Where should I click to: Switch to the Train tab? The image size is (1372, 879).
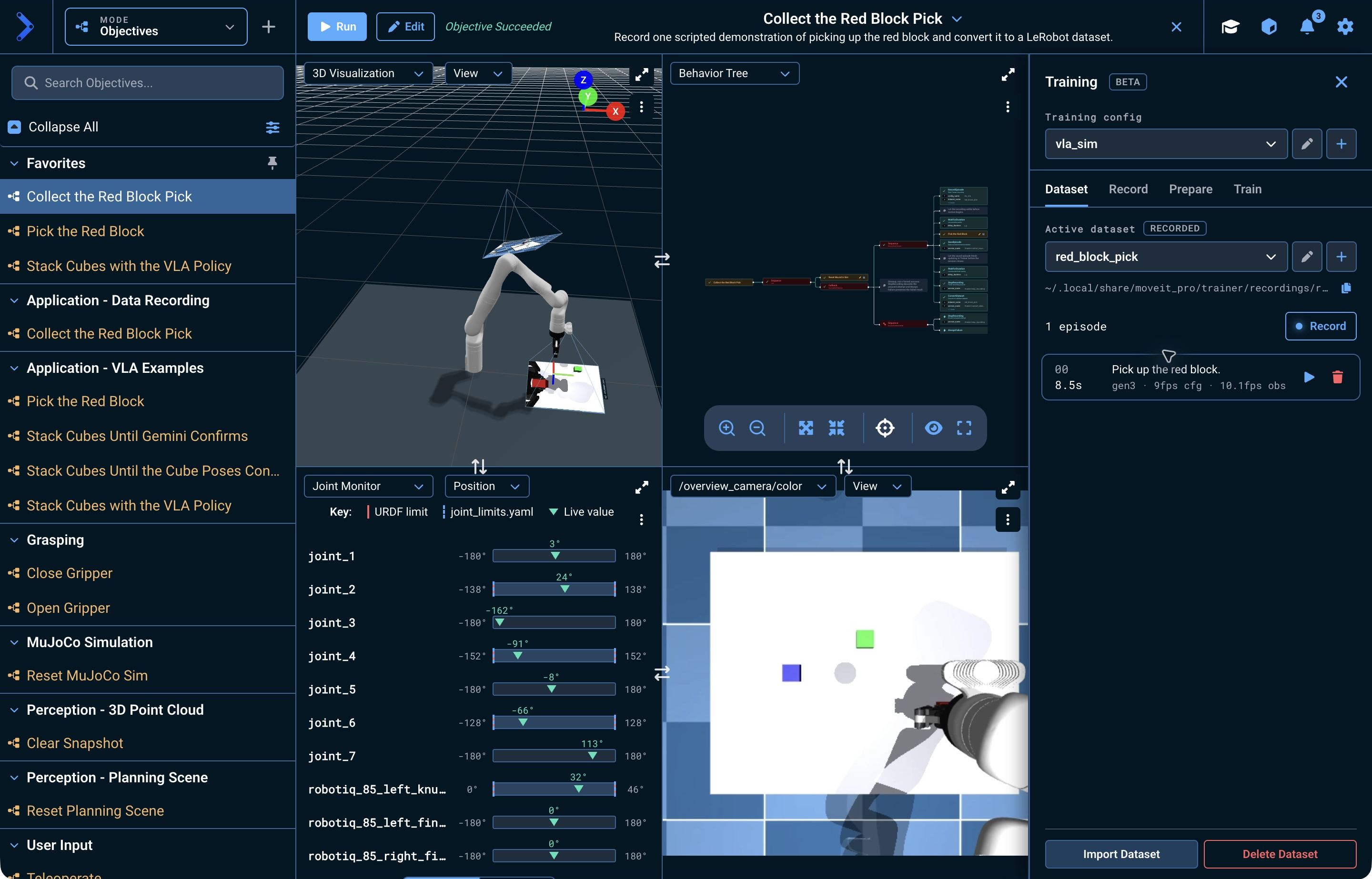coord(1247,189)
